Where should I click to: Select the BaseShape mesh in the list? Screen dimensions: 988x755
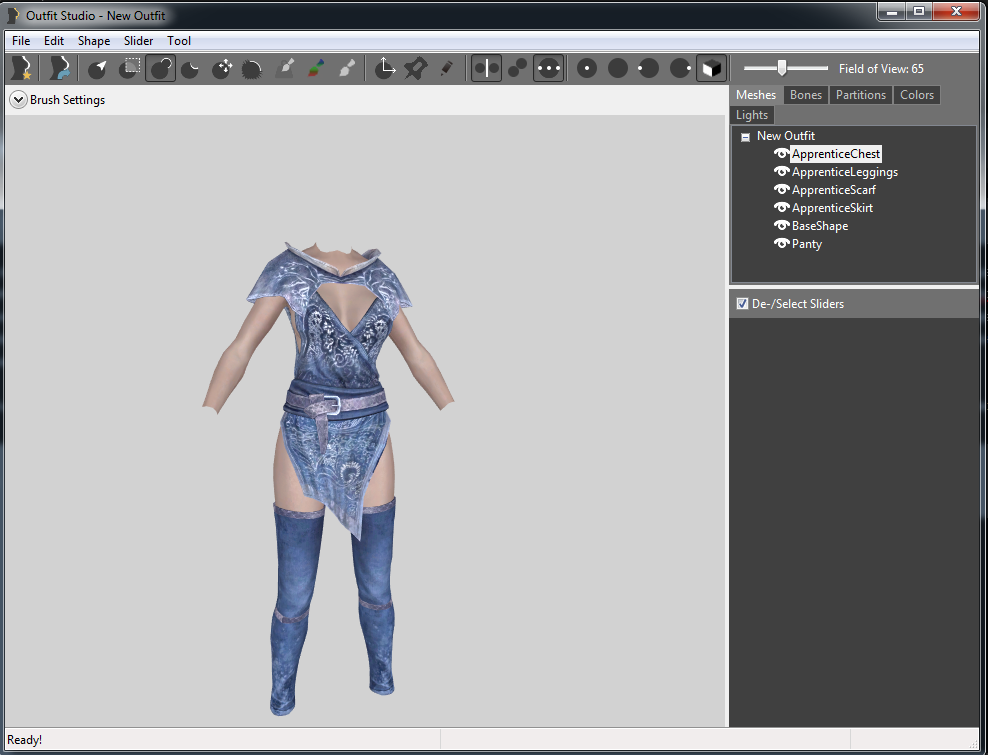(x=819, y=226)
